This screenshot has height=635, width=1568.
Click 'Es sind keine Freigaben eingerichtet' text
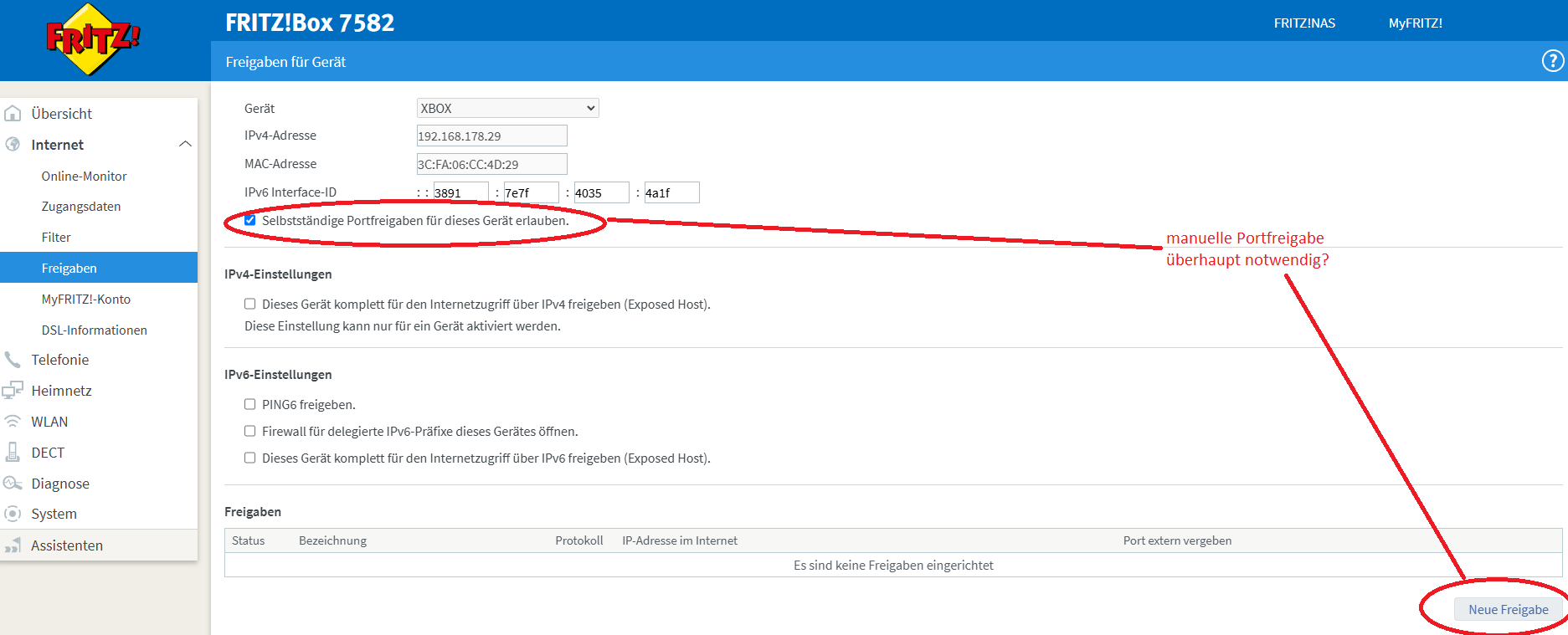coord(893,566)
